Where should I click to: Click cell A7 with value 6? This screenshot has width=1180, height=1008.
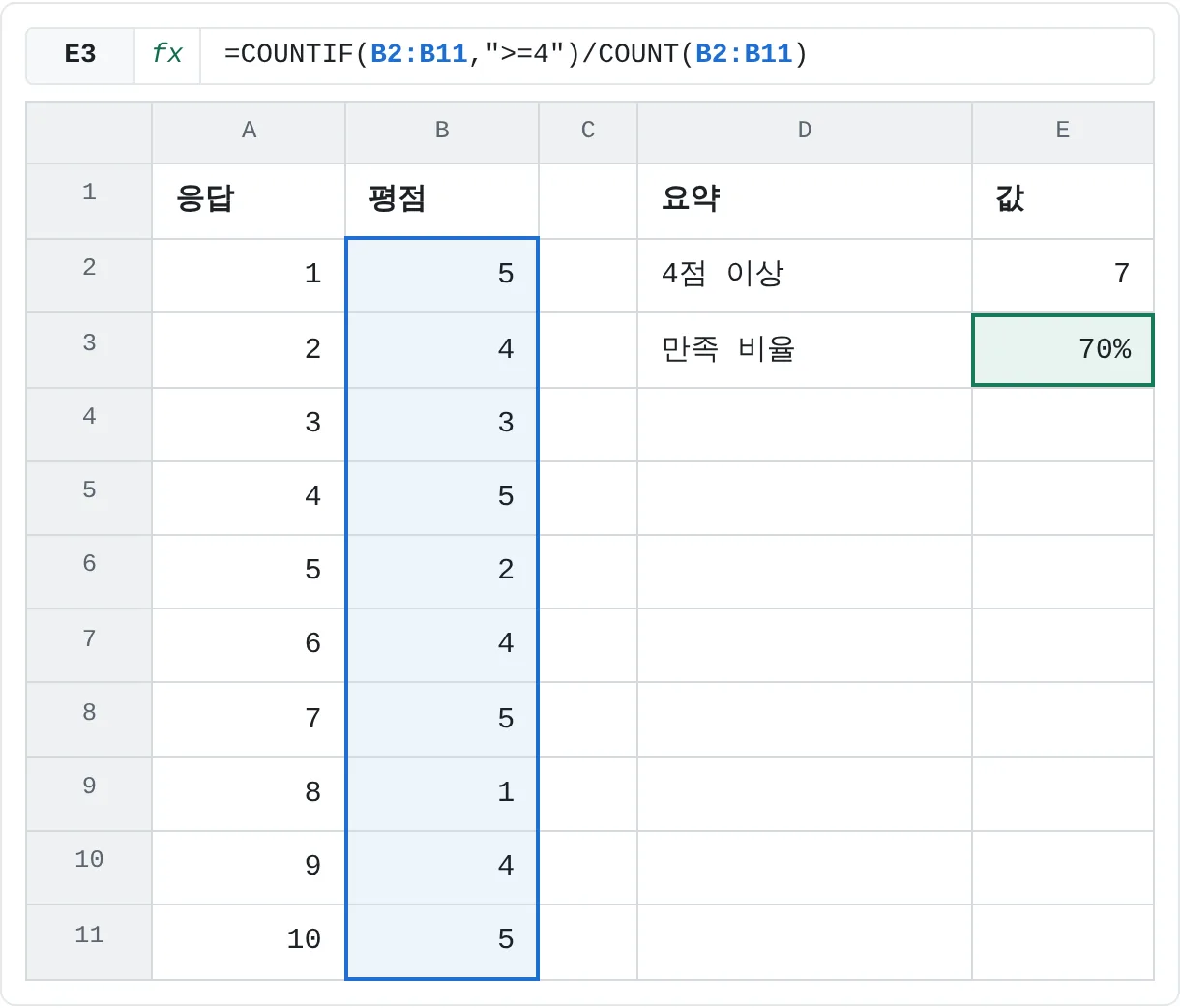(249, 645)
